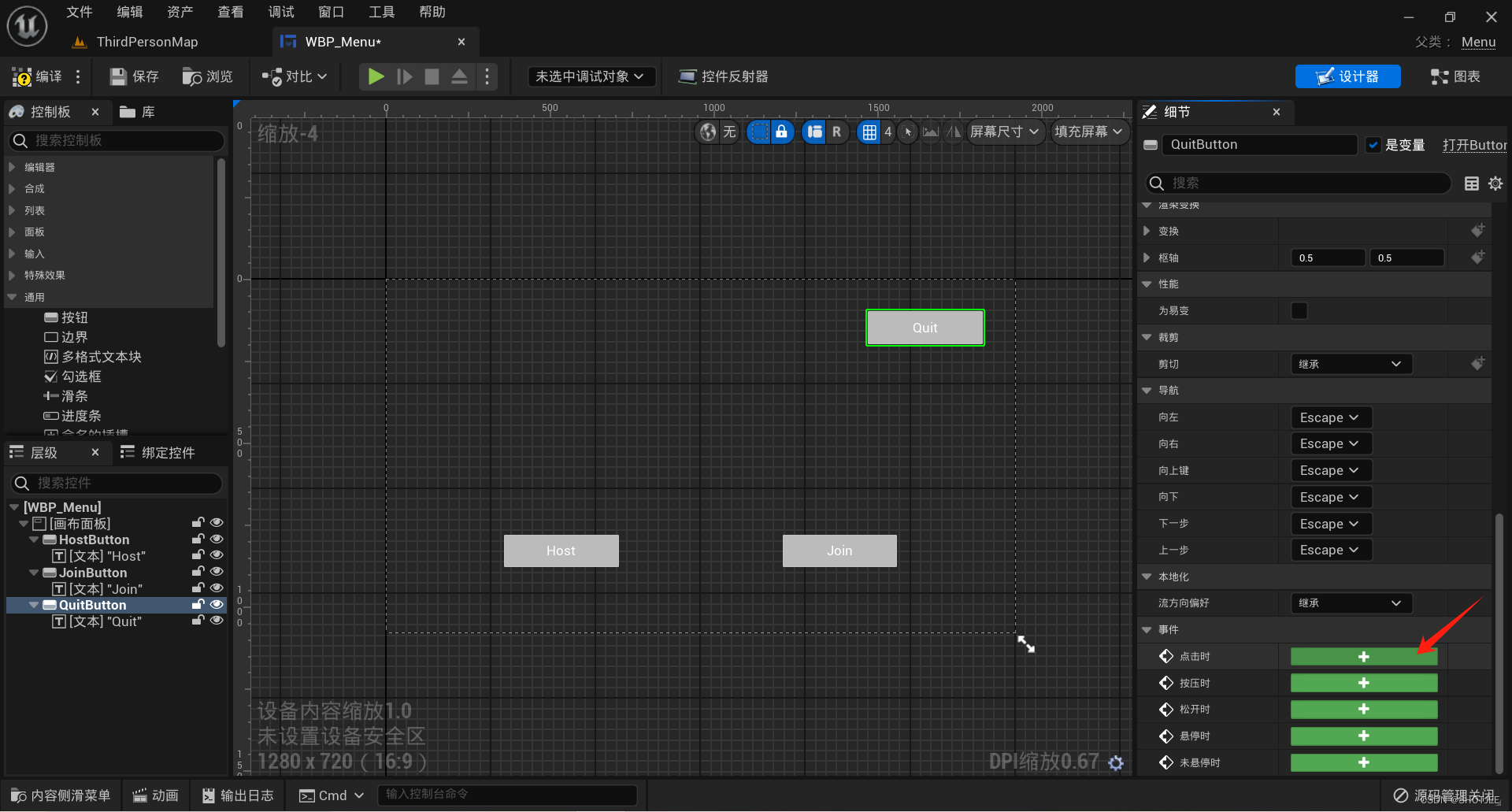This screenshot has height=812, width=1512.
Task: Expand the Transform (变换) section
Action: (1147, 231)
